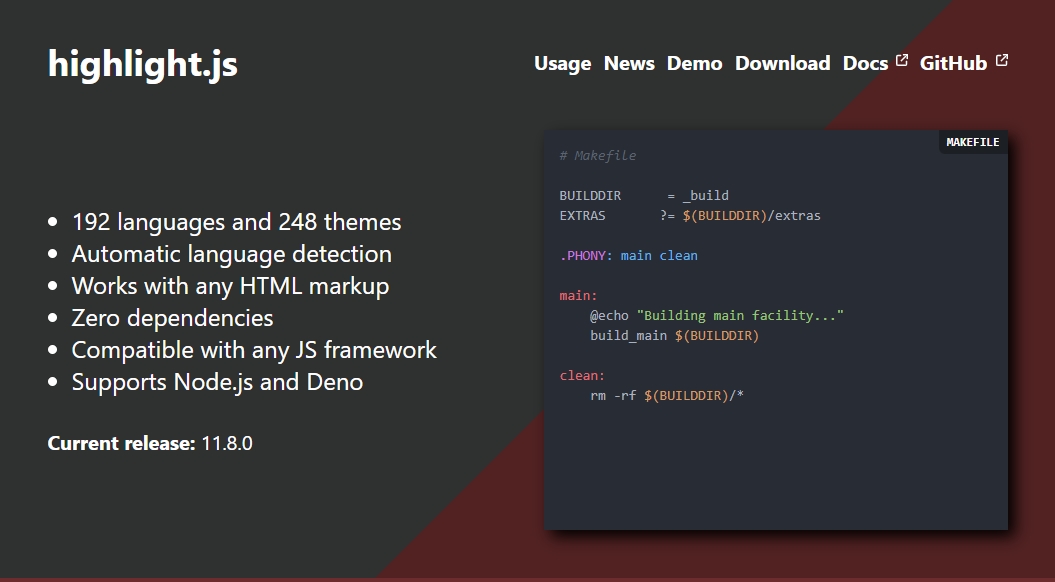Click external-link icon next to GitHub

(x=1002, y=60)
